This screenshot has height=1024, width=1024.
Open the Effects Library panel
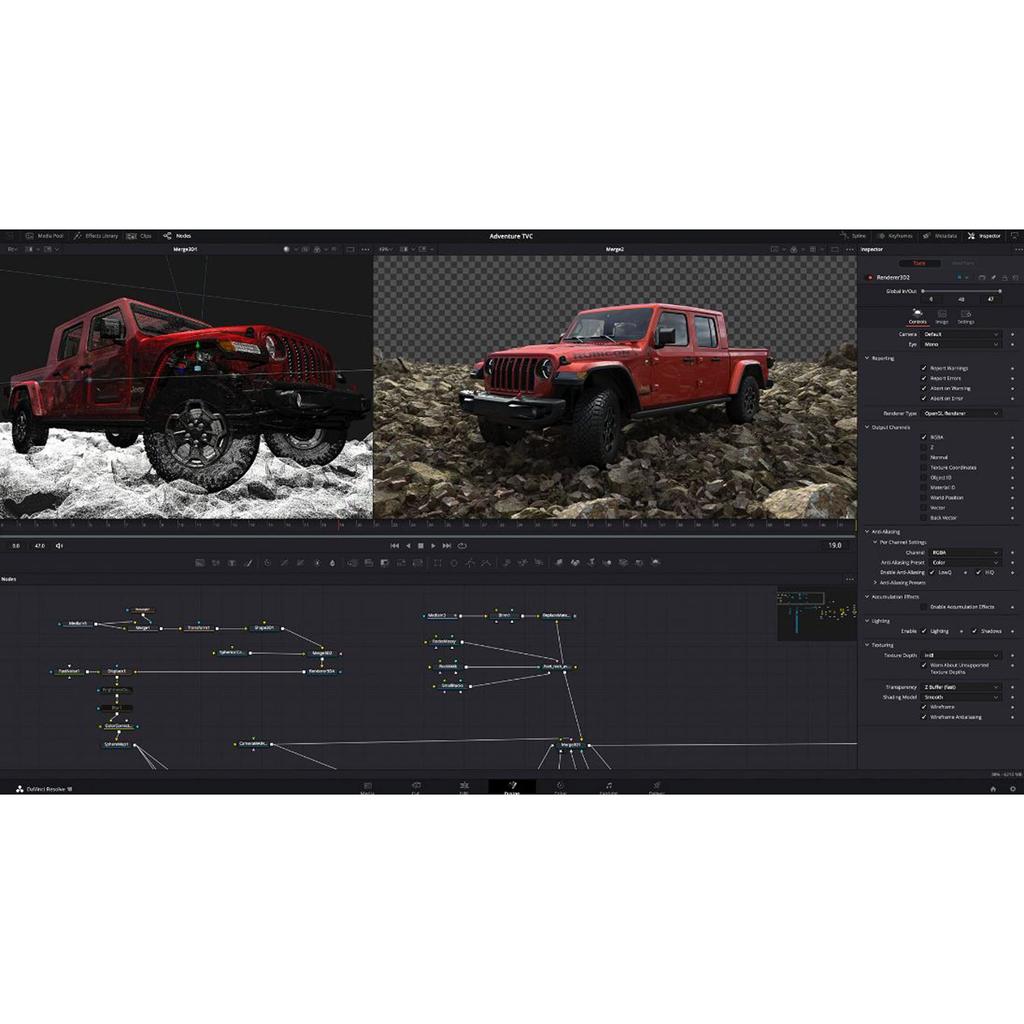coord(96,236)
